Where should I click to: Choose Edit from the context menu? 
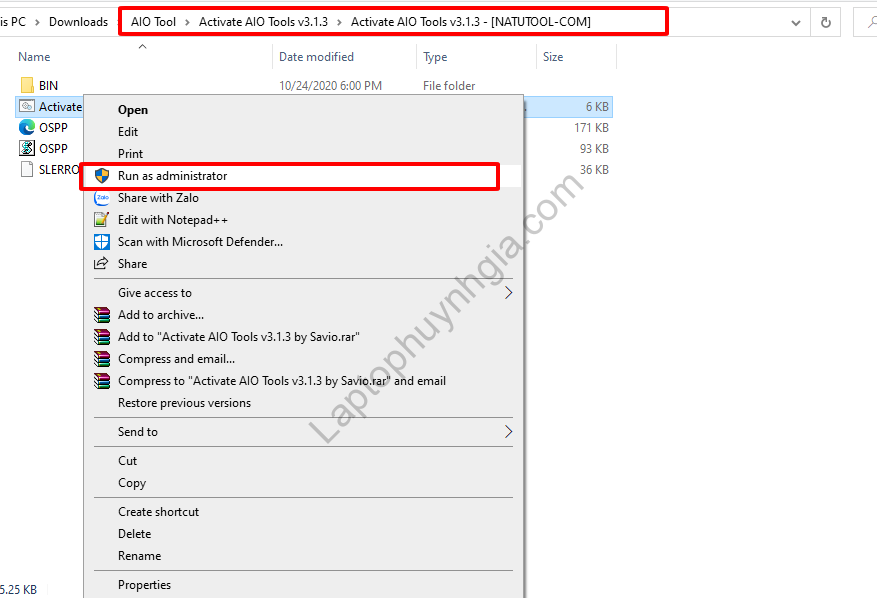[x=128, y=131]
